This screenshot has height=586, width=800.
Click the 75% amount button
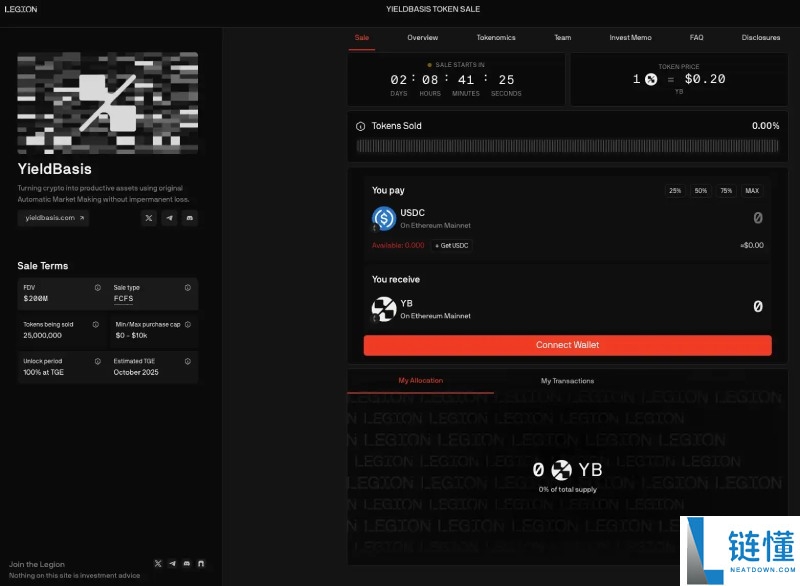(726, 191)
